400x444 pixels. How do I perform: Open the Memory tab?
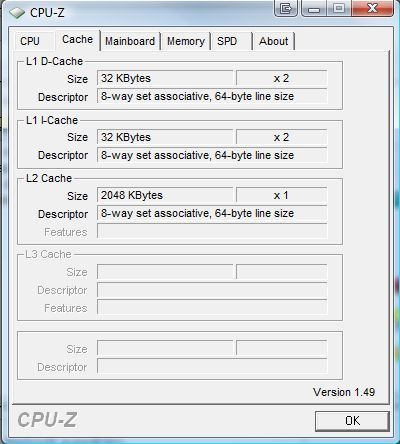click(186, 41)
